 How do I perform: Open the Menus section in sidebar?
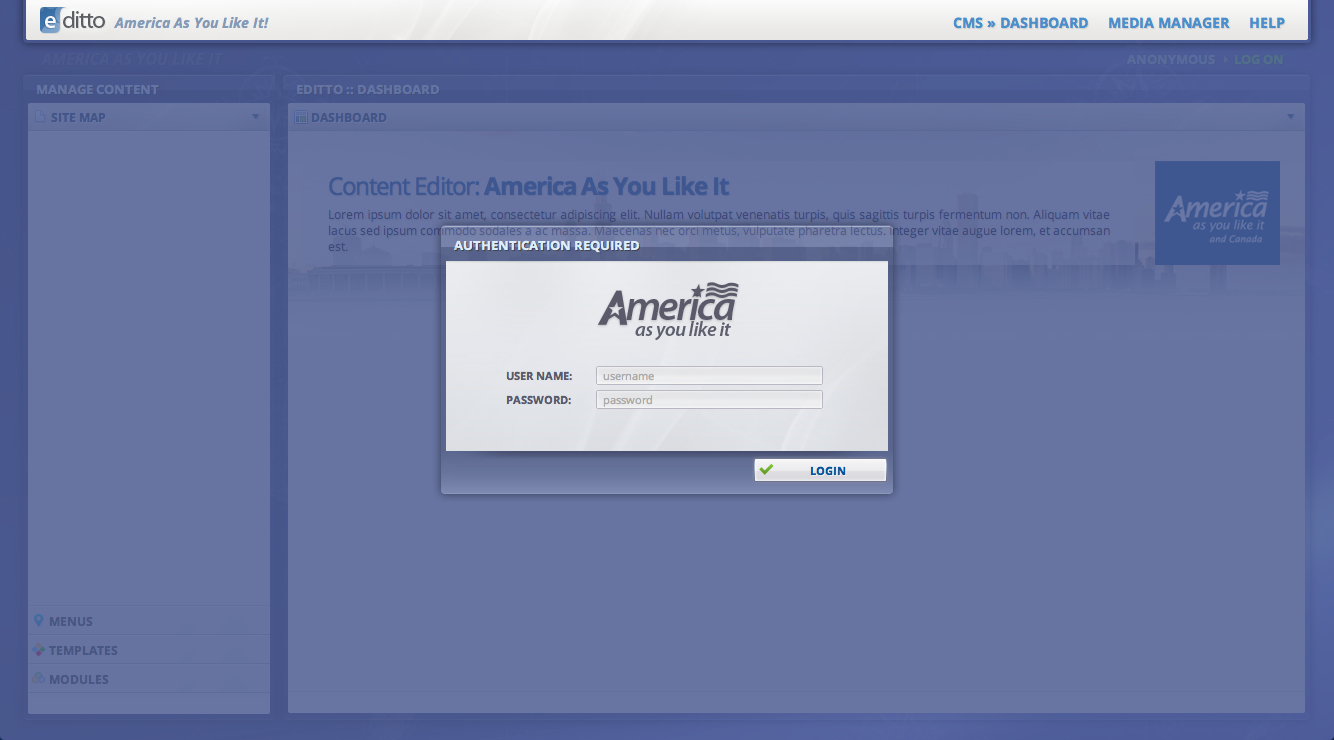(149, 621)
